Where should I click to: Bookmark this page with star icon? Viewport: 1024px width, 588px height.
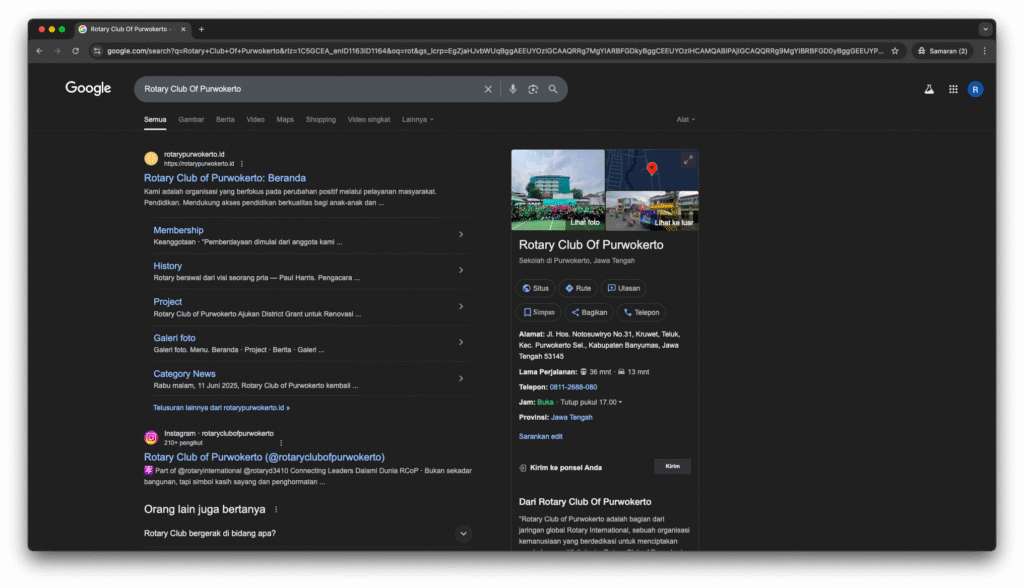pyautogui.click(x=895, y=51)
